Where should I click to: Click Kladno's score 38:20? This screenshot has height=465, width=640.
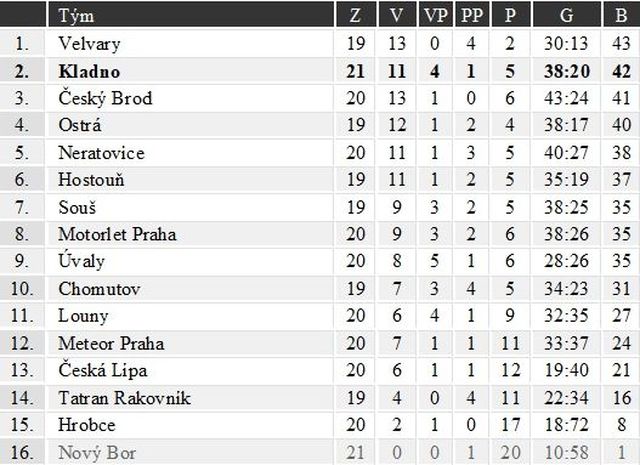(567, 71)
